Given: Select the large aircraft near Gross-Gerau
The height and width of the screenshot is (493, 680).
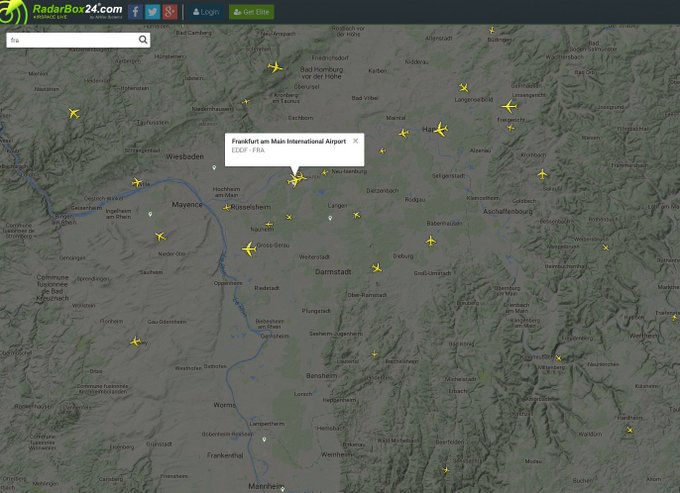Looking at the screenshot, I should tap(249, 249).
